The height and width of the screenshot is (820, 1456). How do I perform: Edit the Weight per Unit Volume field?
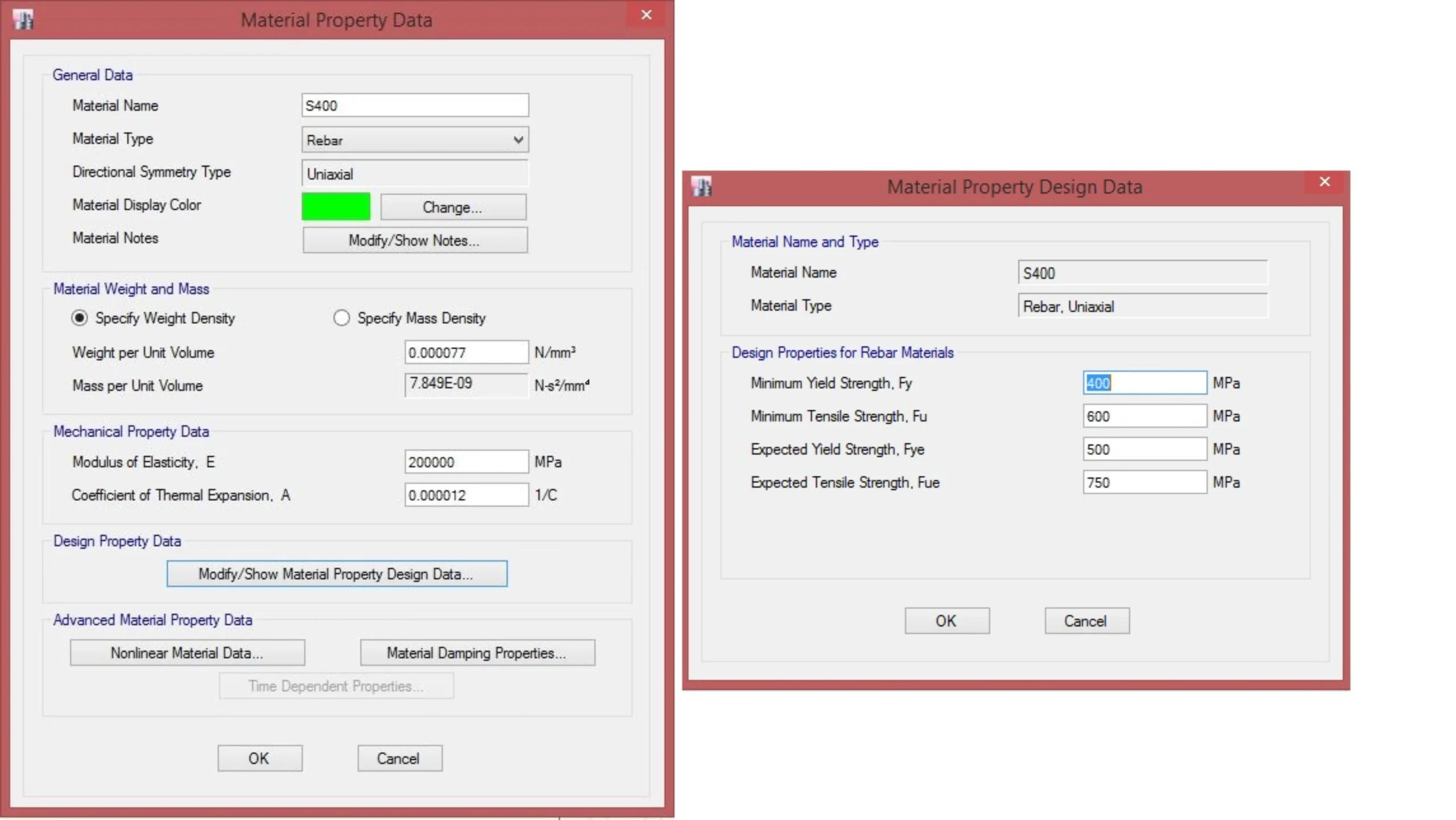(x=466, y=352)
